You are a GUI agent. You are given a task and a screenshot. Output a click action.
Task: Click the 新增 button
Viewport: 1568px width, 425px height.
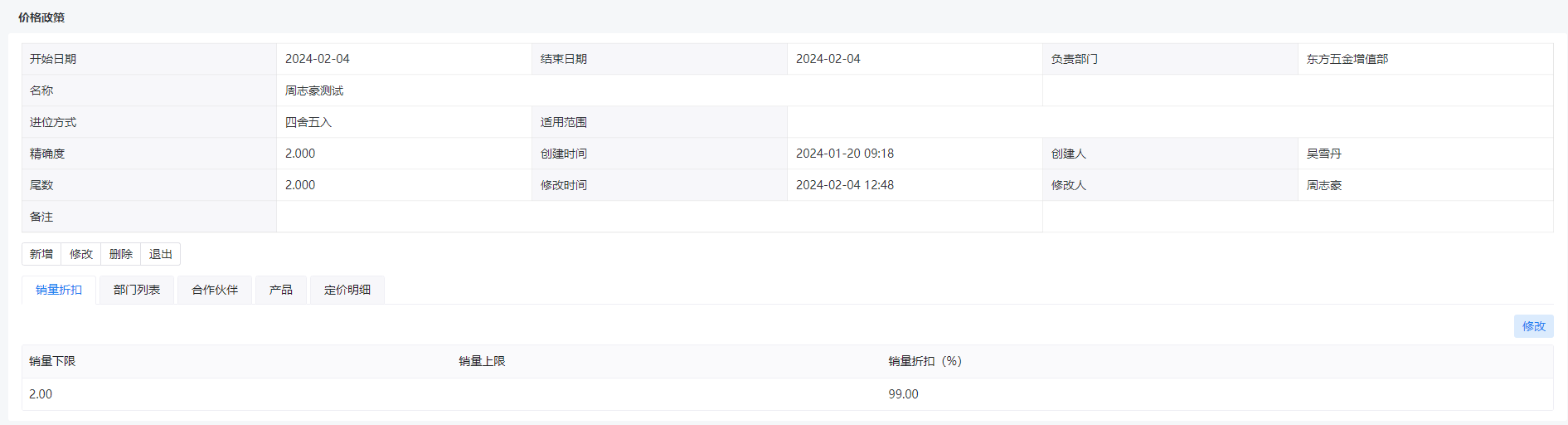[x=41, y=254]
